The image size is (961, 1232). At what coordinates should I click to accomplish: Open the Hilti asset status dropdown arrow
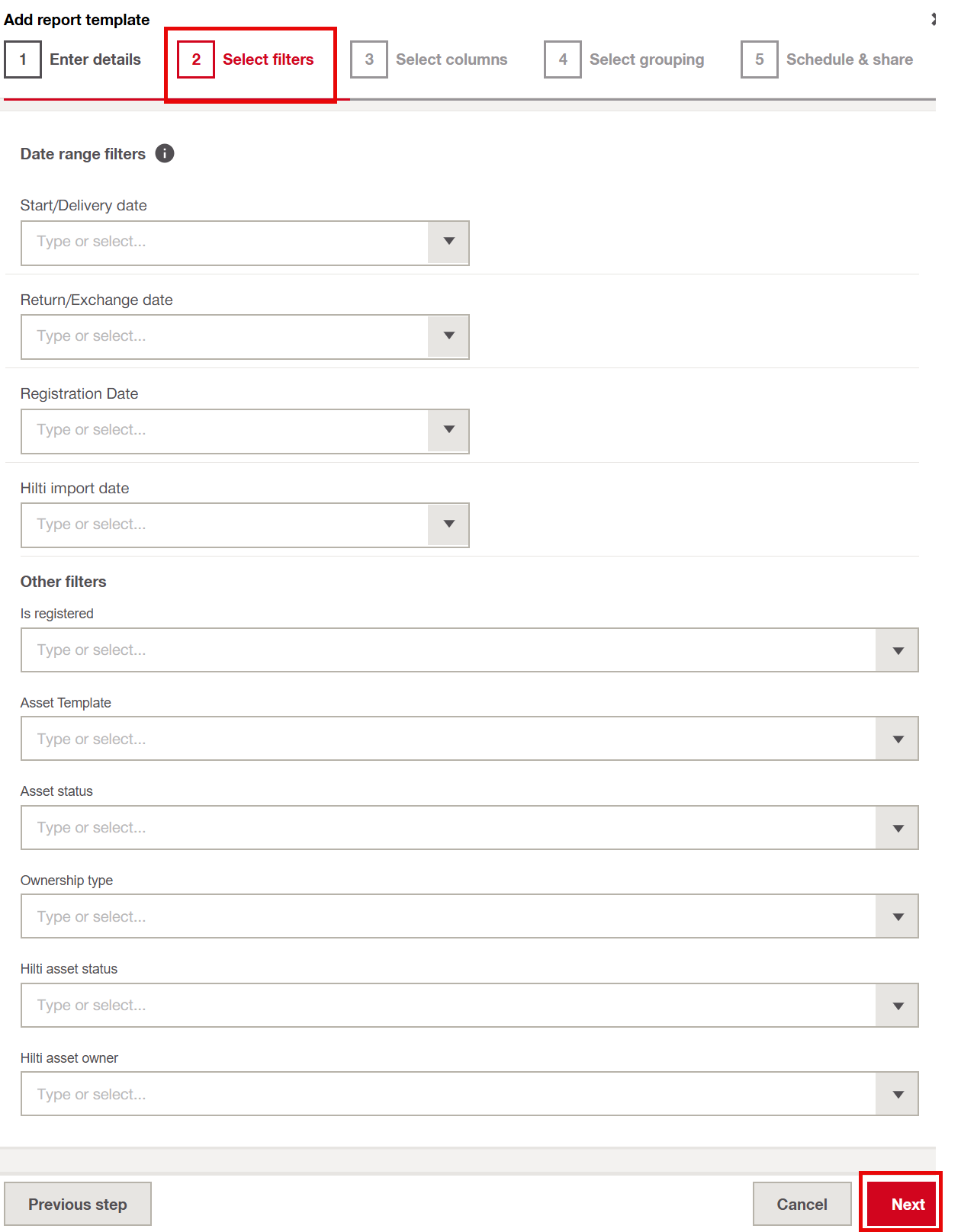[898, 1006]
